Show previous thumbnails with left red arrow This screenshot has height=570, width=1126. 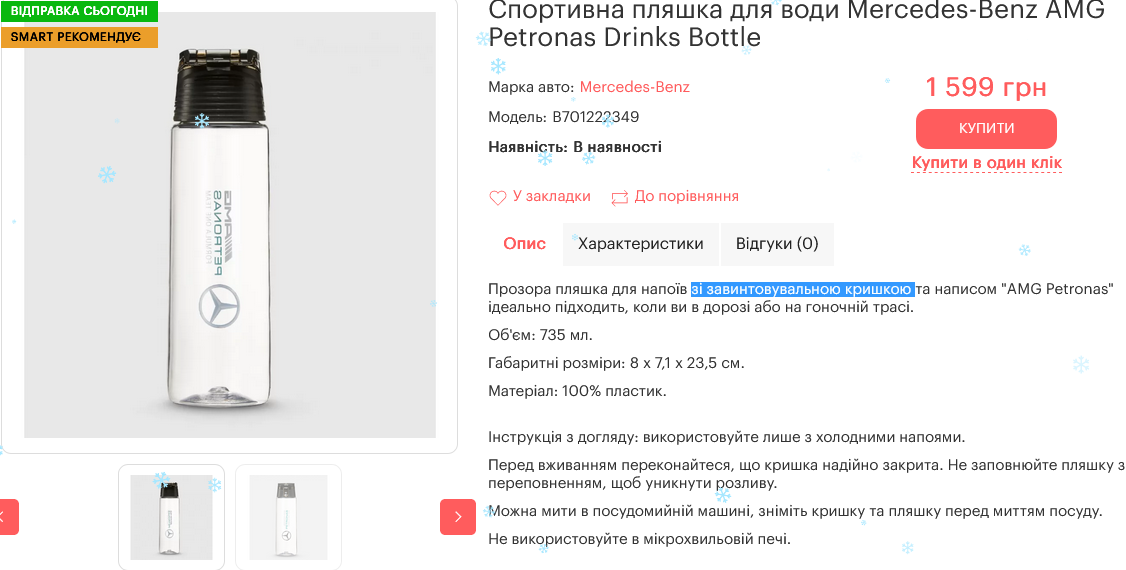coord(7,517)
